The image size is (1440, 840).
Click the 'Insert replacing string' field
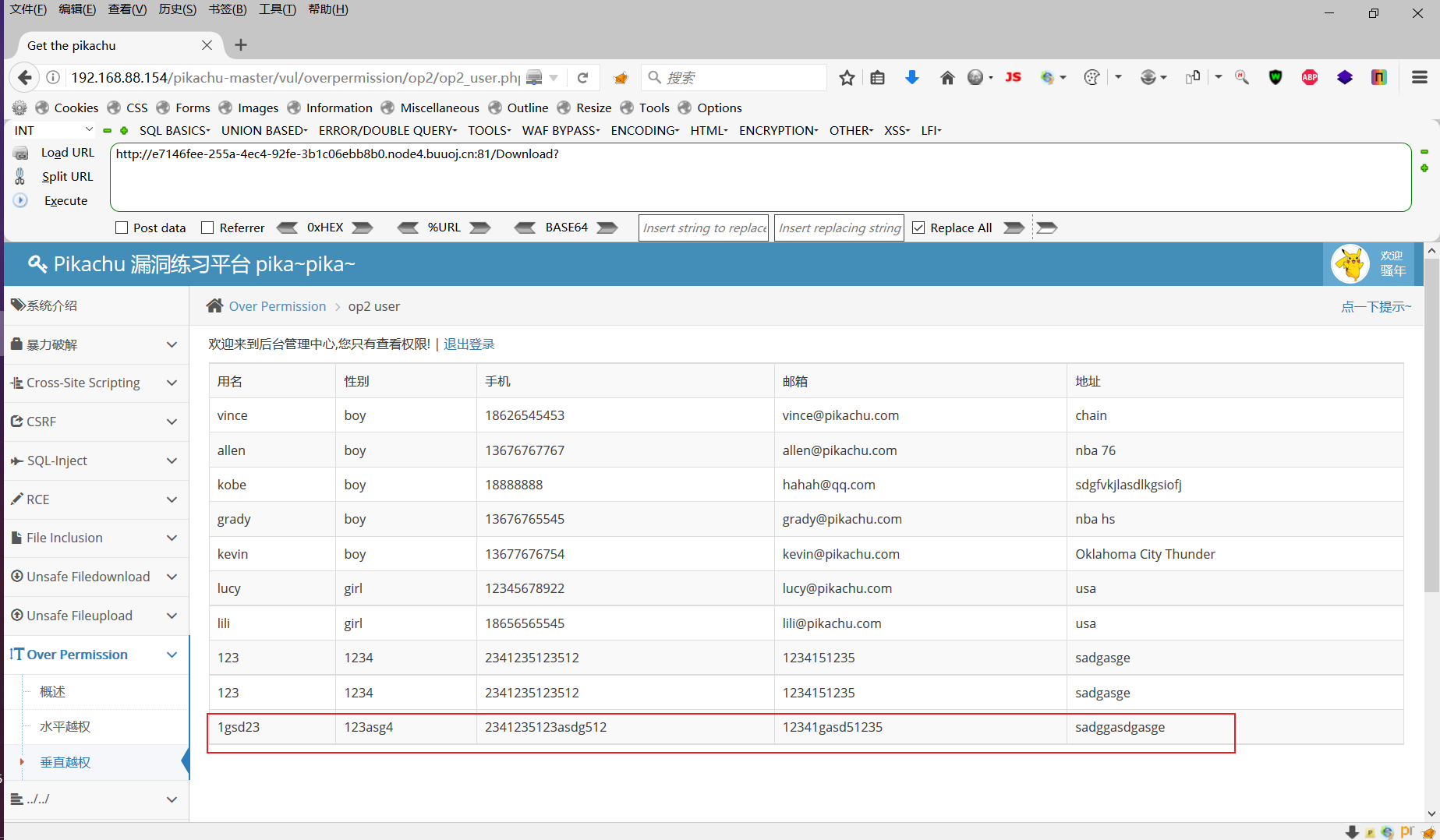839,228
